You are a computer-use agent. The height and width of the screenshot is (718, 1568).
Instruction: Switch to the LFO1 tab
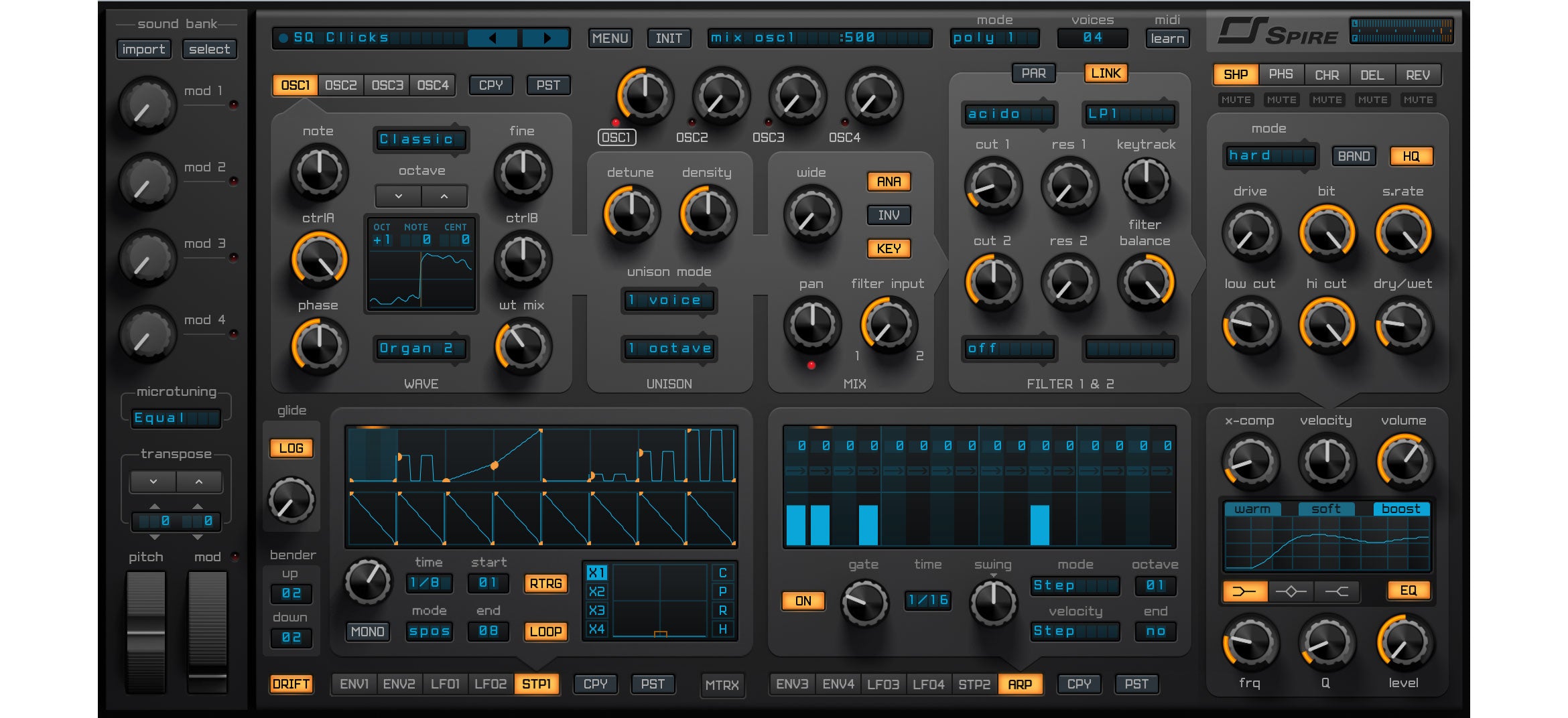[445, 684]
